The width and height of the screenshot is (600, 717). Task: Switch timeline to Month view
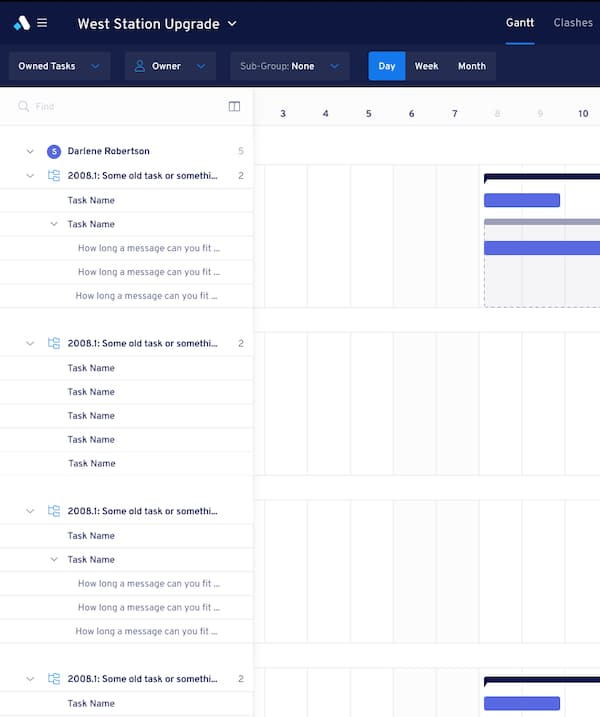coord(471,66)
